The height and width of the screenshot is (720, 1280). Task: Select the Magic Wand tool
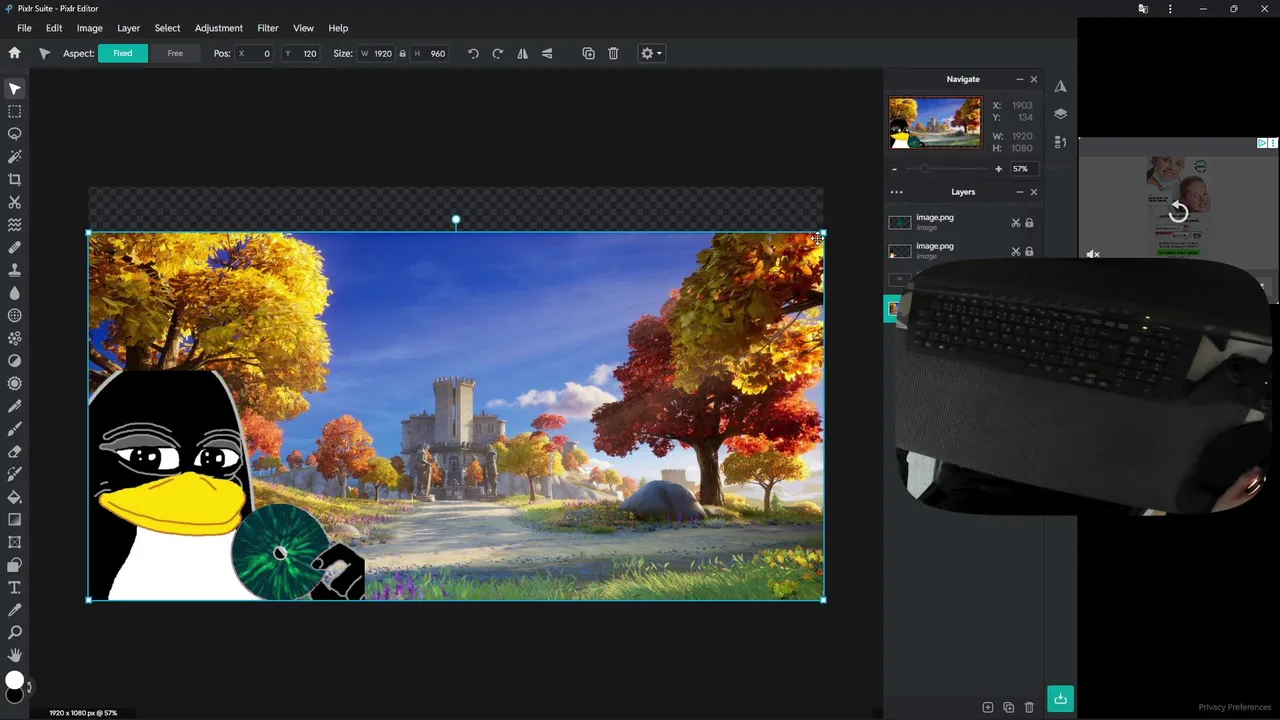(14, 157)
